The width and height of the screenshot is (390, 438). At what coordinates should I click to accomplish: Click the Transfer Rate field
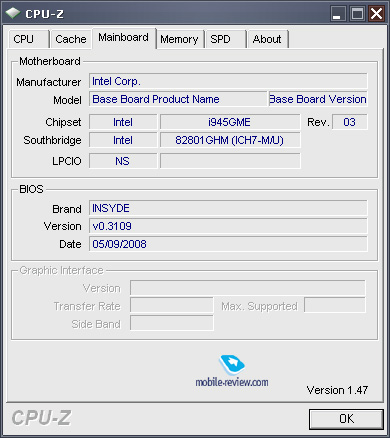[172, 306]
